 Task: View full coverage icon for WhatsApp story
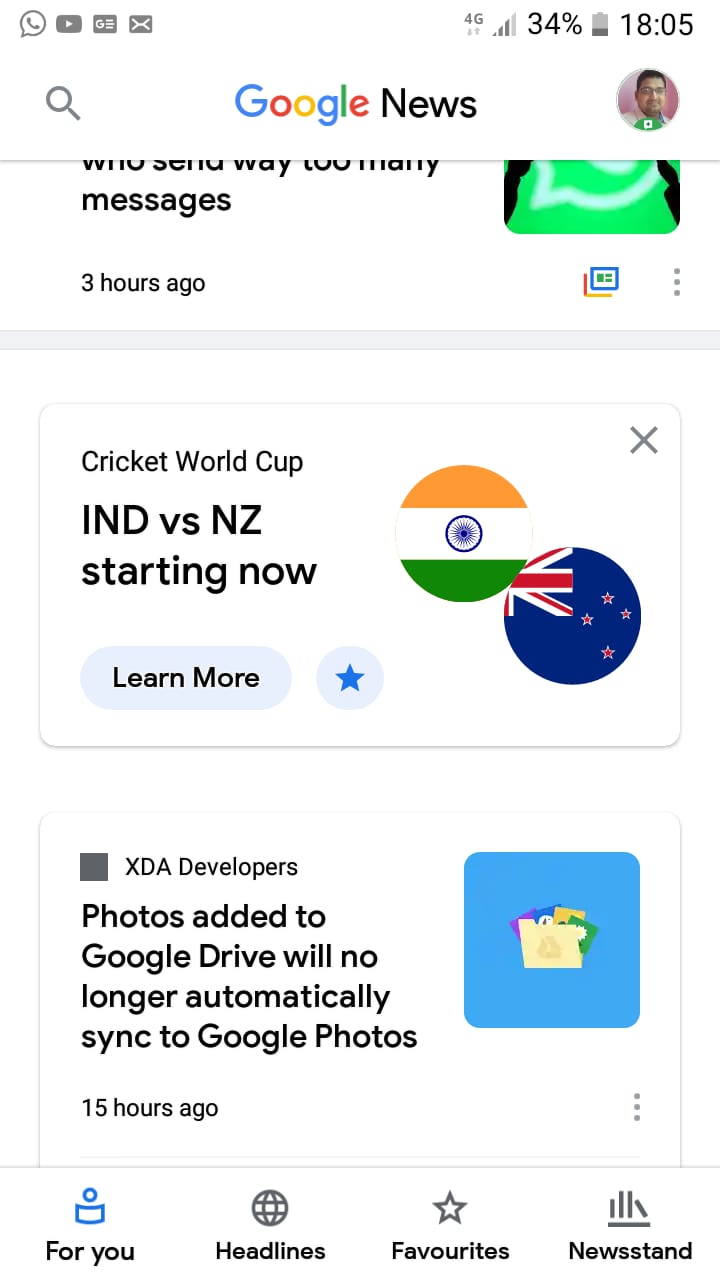point(601,282)
